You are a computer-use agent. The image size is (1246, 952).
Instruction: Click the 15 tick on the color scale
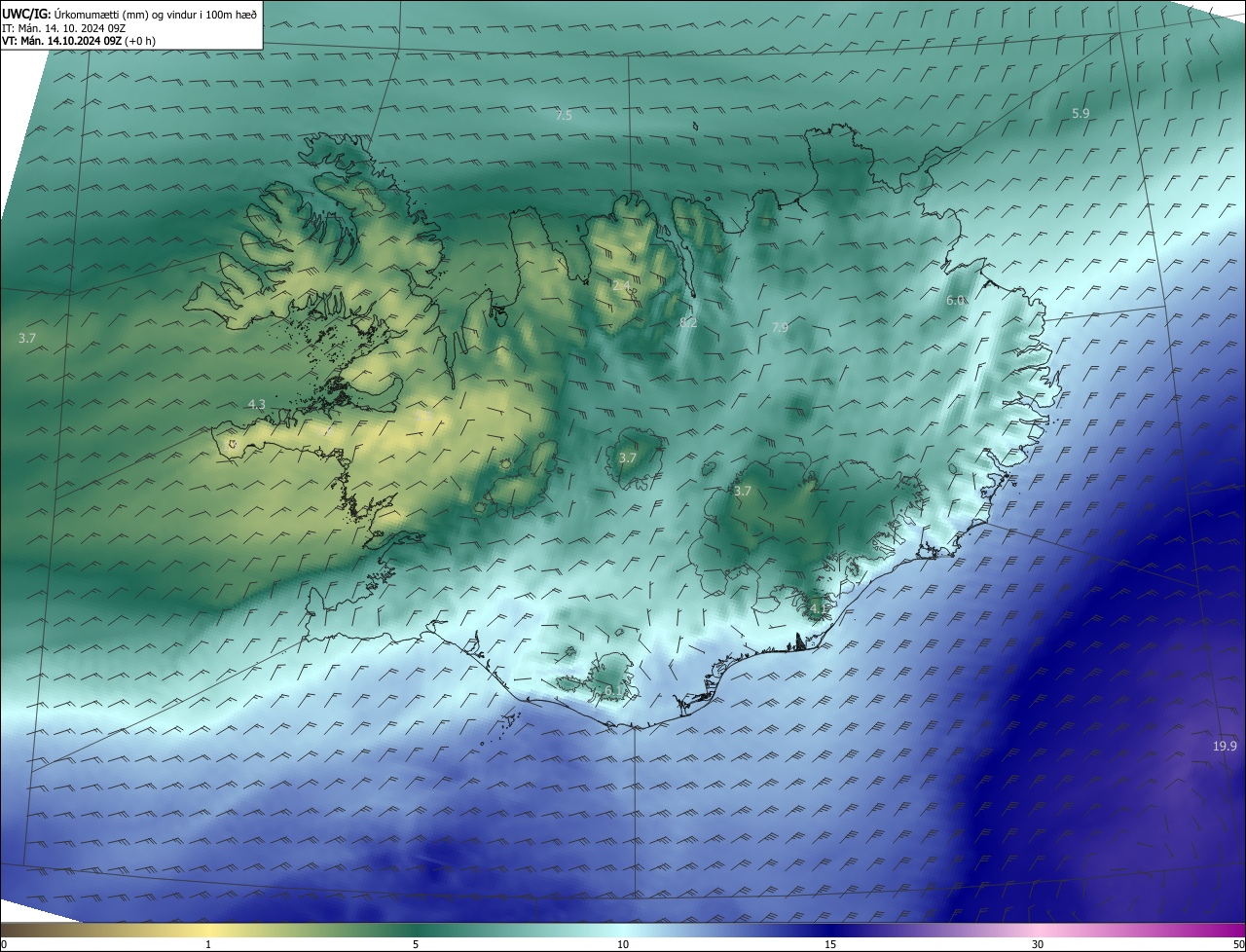830,944
